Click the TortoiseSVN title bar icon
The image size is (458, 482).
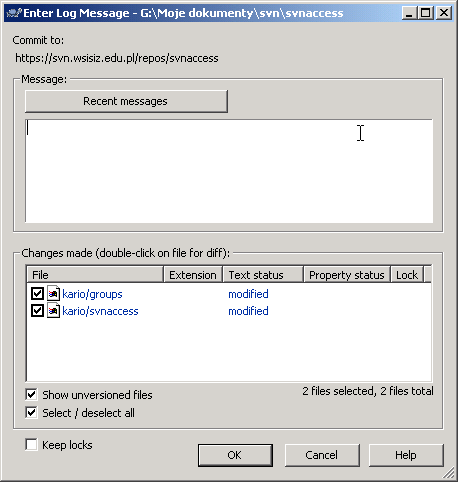pos(14,13)
